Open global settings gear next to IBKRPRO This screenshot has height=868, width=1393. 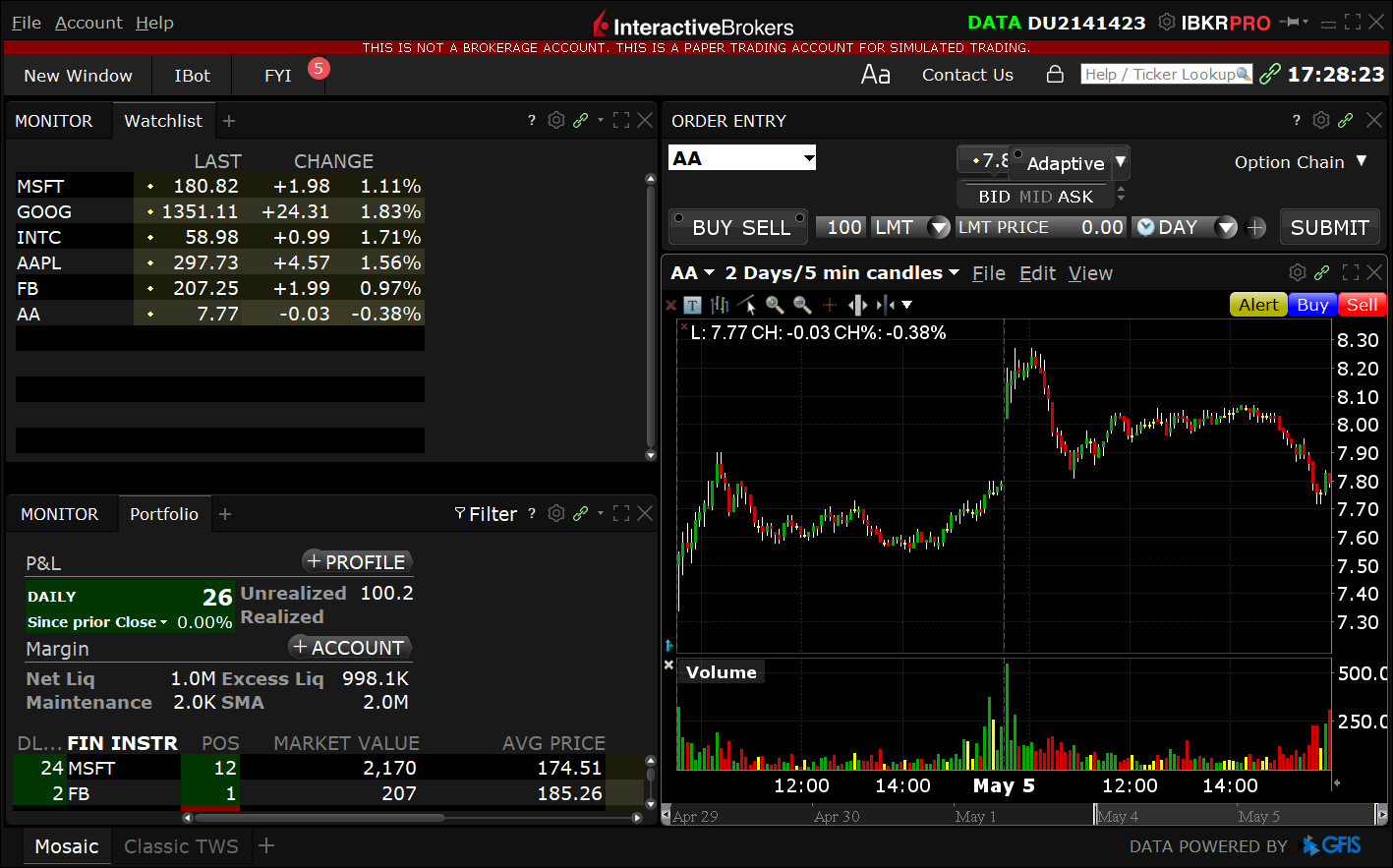tap(1167, 22)
